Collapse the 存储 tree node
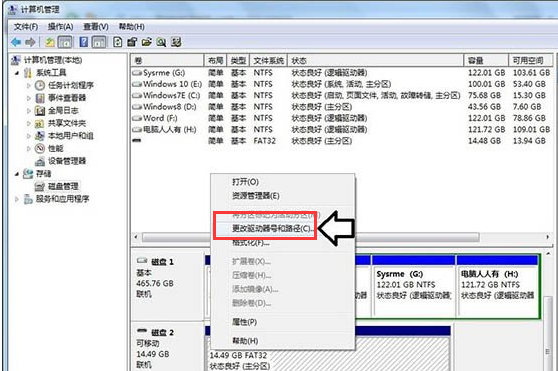558x371 pixels. pos(17,174)
